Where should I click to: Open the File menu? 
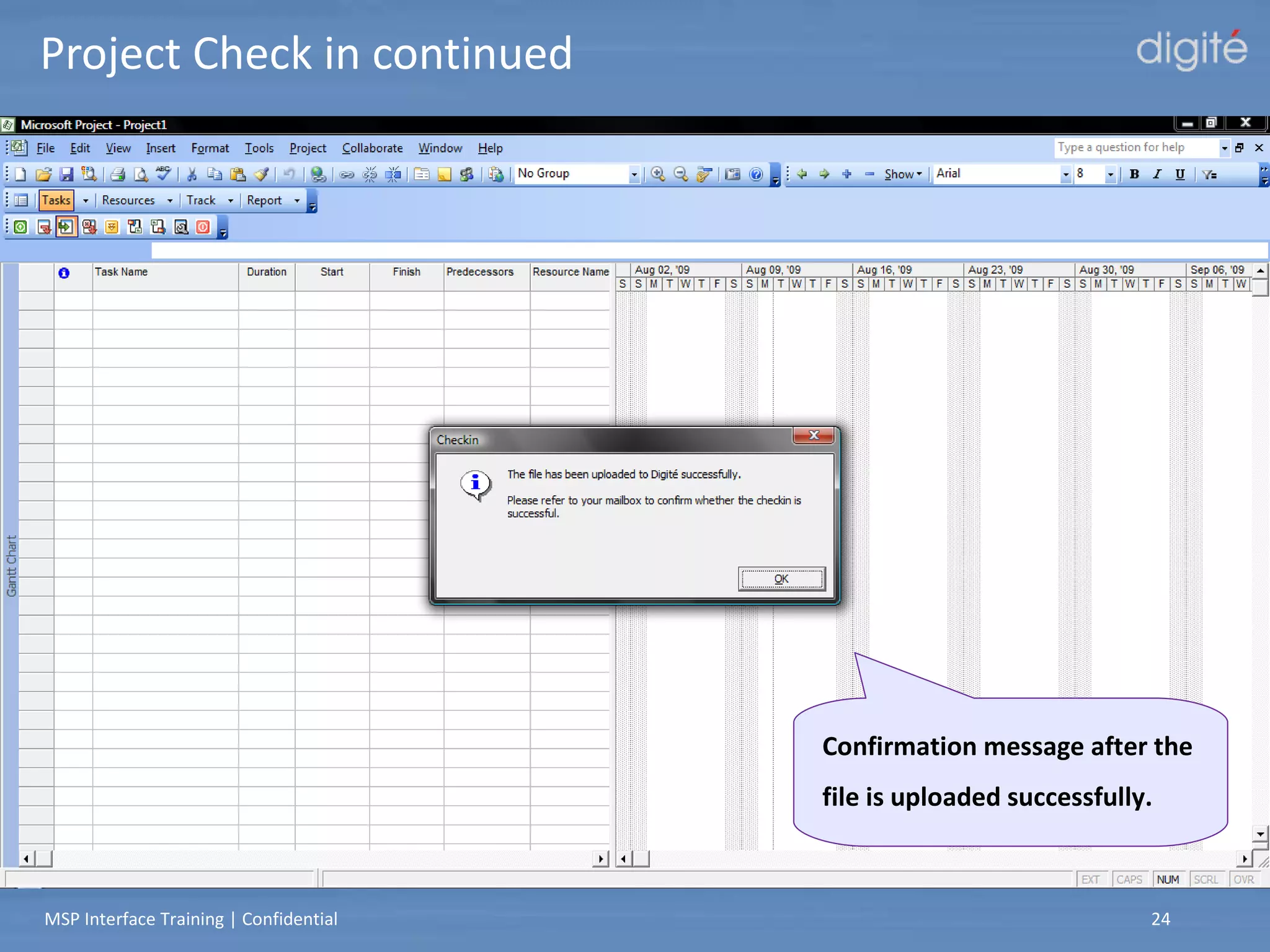(x=45, y=148)
